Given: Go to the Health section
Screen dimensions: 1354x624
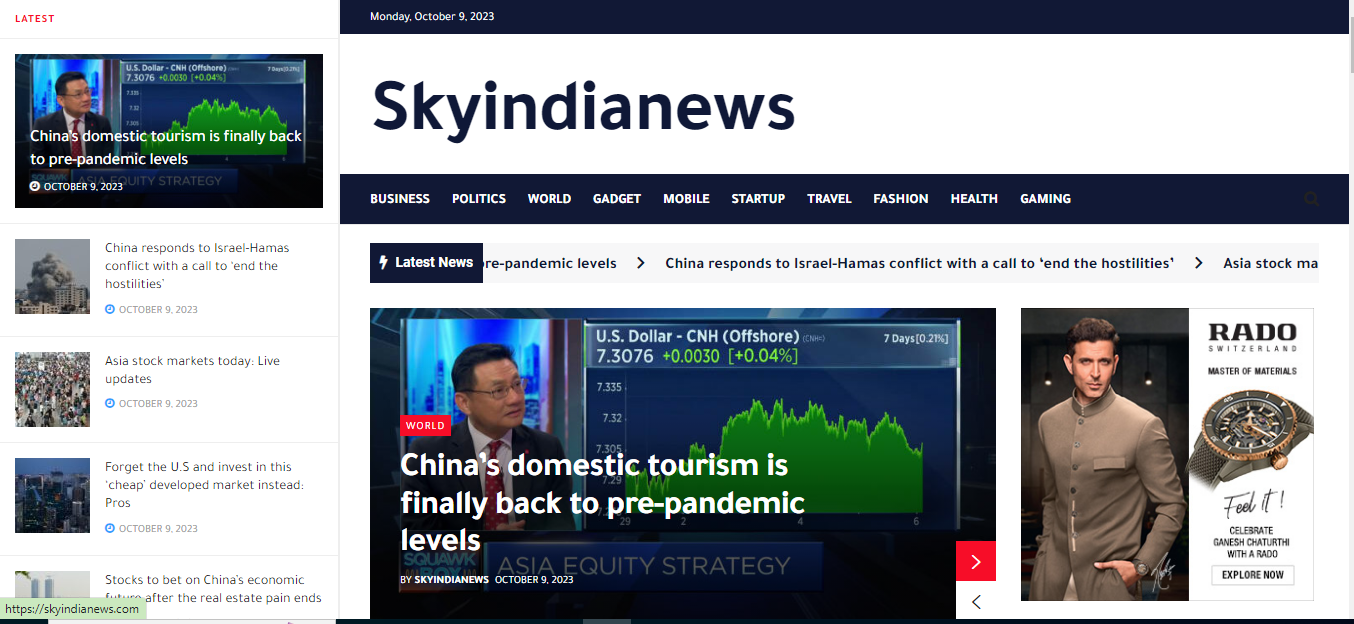Looking at the screenshot, I should pyautogui.click(x=974, y=199).
